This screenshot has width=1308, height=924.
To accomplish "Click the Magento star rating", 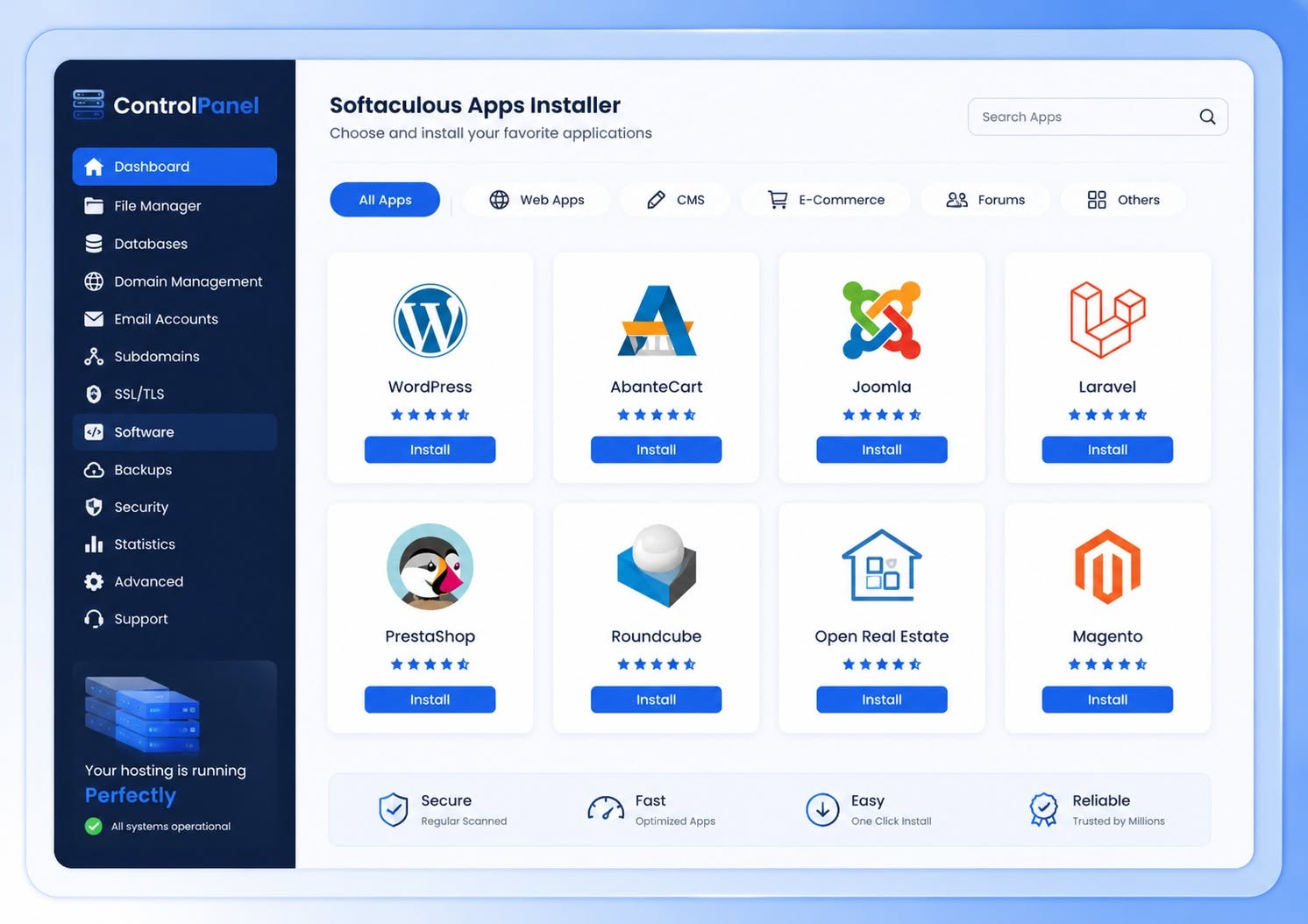I will (x=1107, y=665).
